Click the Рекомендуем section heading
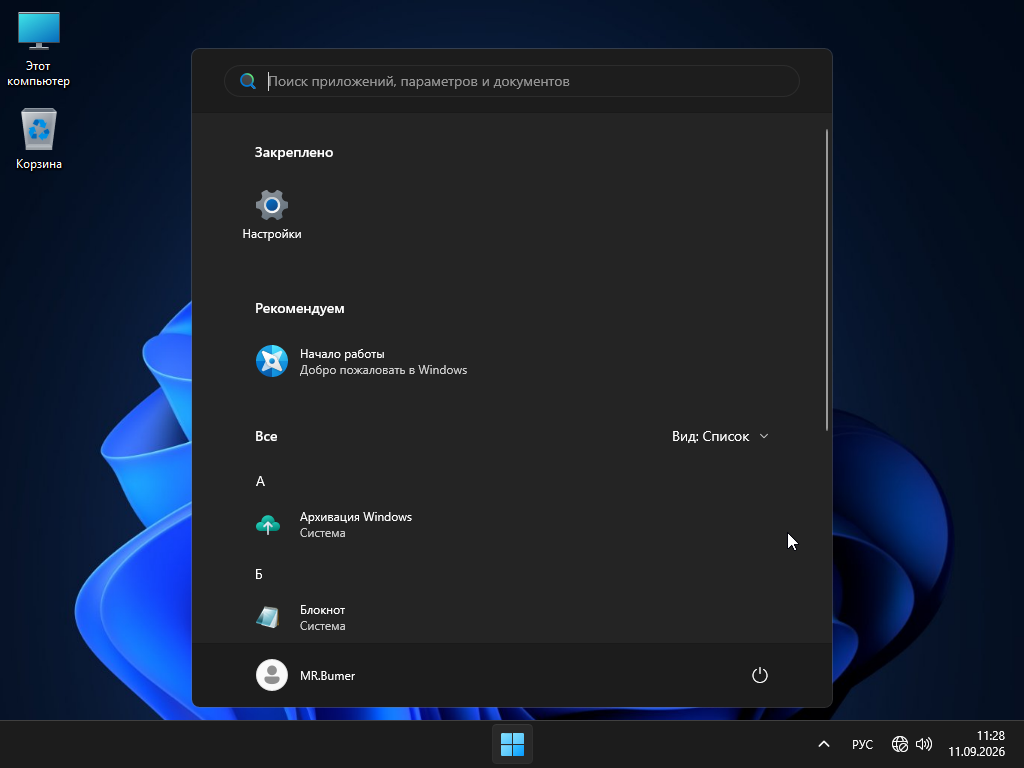The image size is (1024, 768). pos(300,308)
